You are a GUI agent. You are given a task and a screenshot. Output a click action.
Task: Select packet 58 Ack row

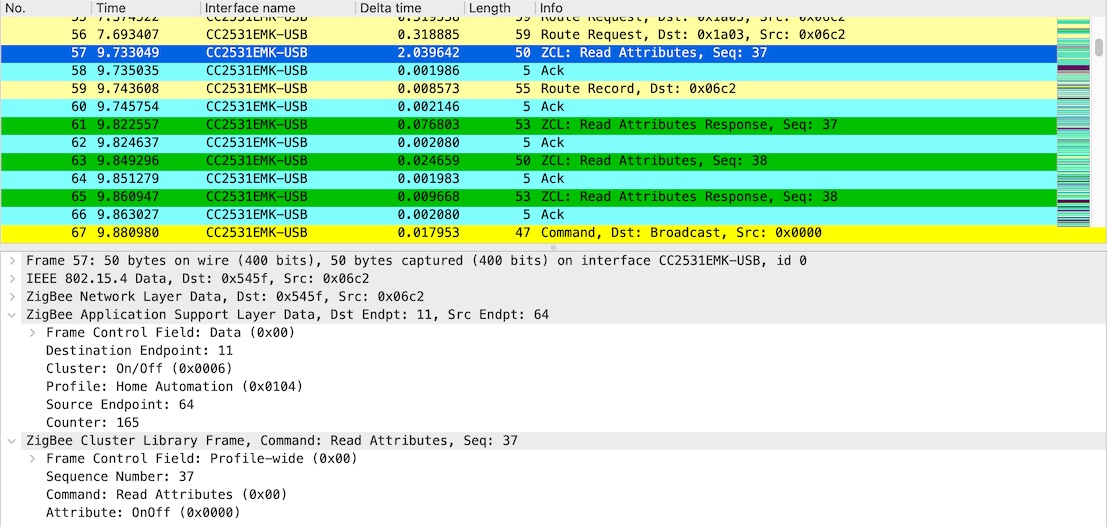point(528,71)
